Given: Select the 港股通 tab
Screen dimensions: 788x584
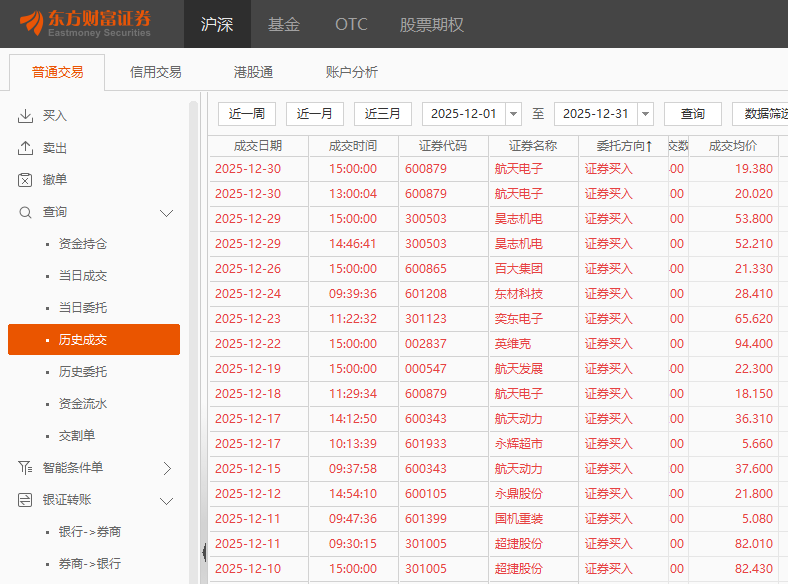Looking at the screenshot, I should point(253,72).
